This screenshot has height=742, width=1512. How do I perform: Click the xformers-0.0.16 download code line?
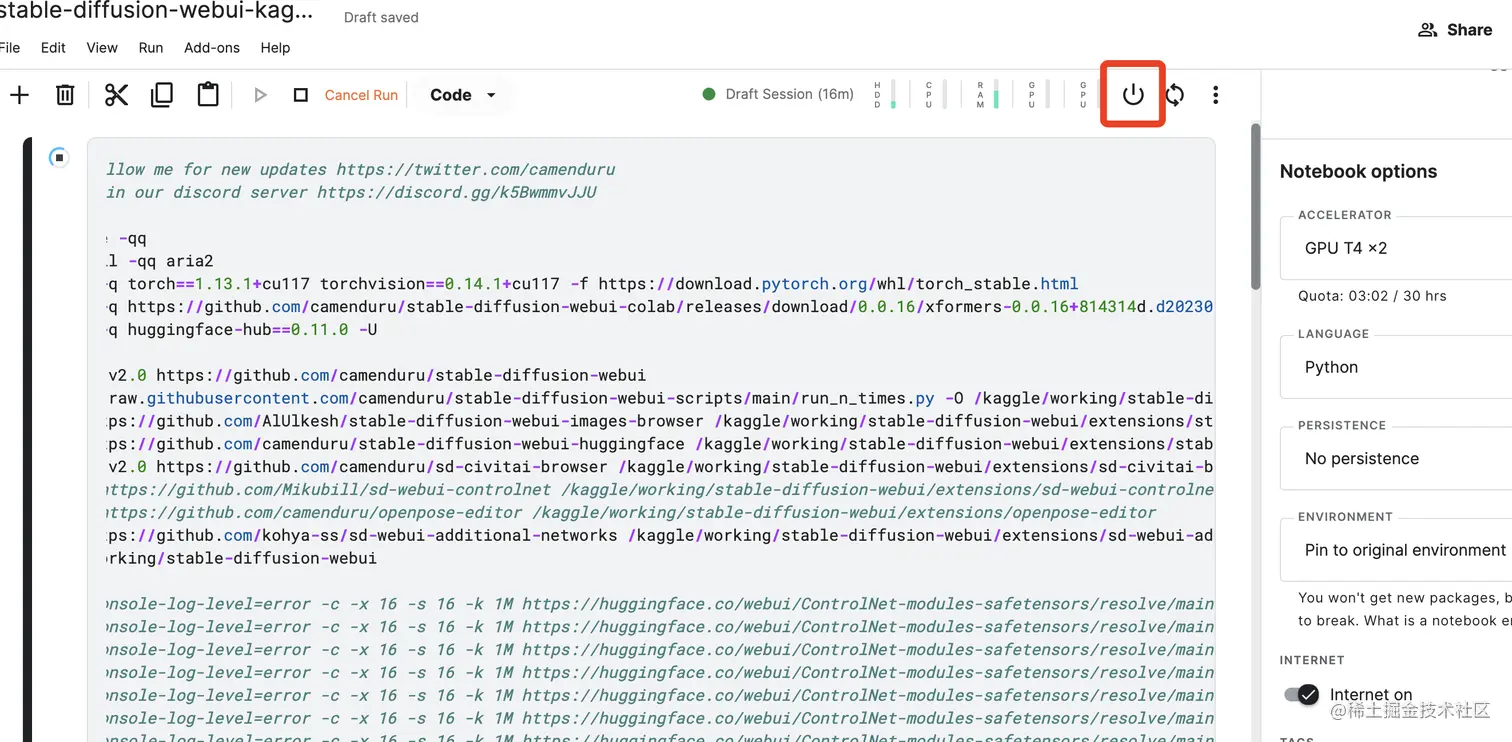tap(660, 306)
